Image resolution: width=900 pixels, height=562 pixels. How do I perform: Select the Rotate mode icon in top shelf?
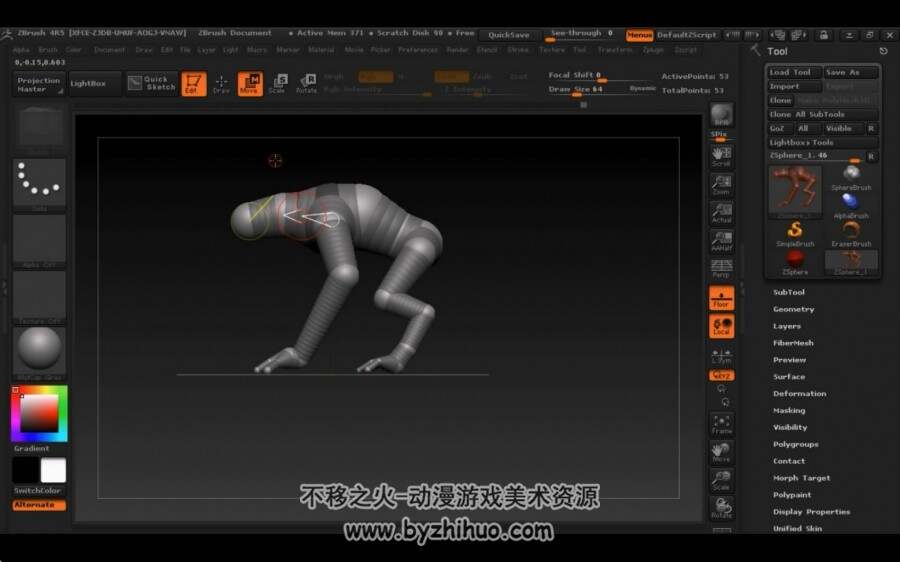pyautogui.click(x=307, y=84)
